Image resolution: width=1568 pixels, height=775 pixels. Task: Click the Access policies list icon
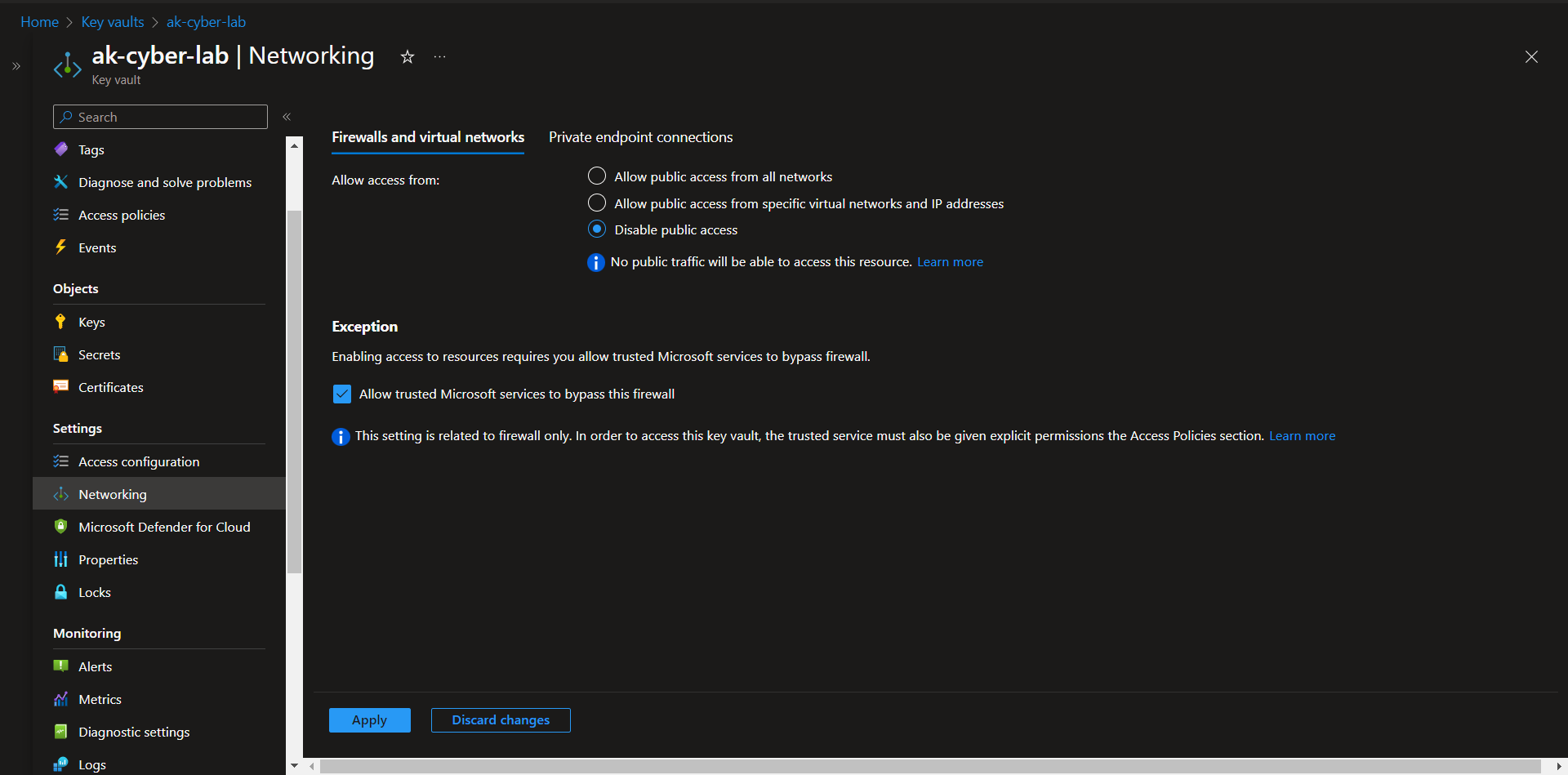click(61, 215)
